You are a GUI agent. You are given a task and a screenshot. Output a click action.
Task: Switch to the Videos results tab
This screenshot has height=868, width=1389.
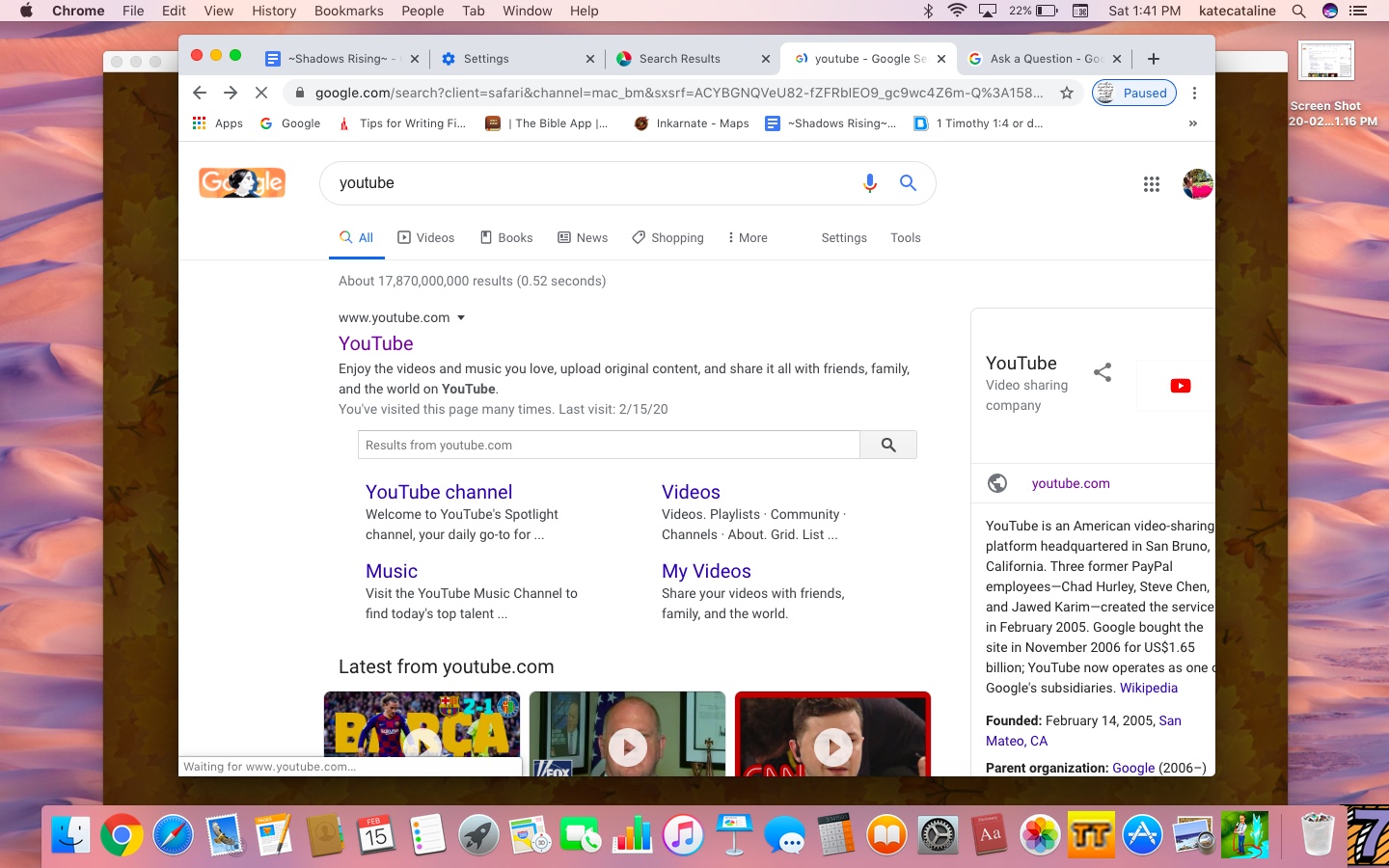(426, 237)
